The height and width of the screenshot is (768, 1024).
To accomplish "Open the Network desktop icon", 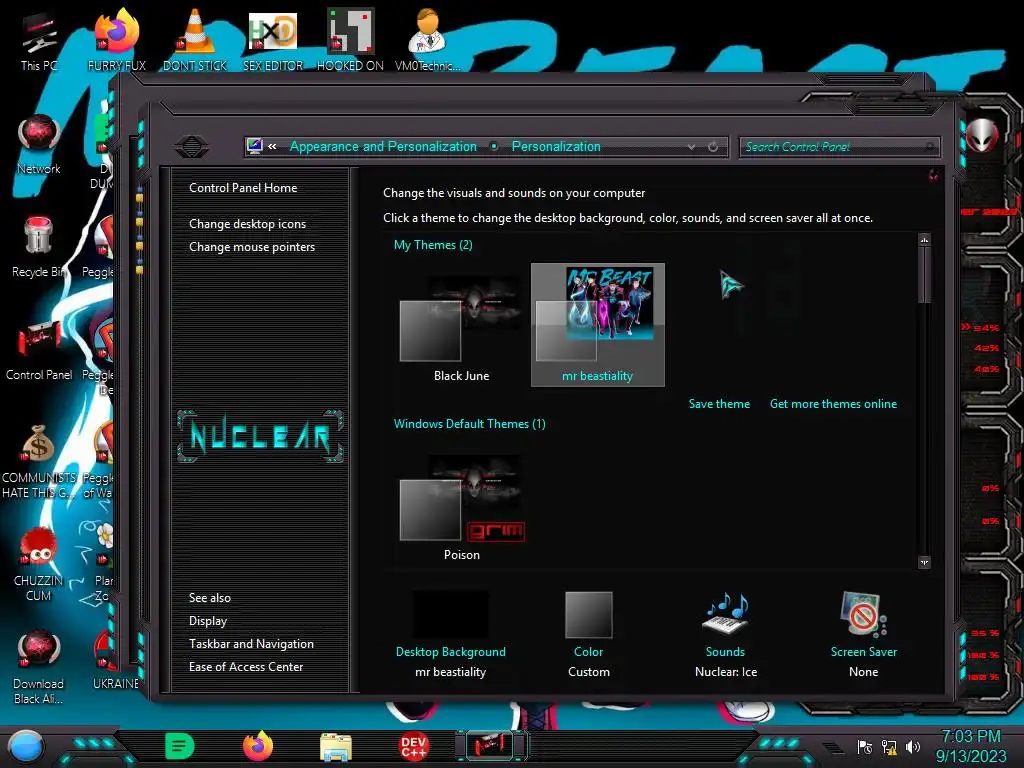I will [x=39, y=145].
